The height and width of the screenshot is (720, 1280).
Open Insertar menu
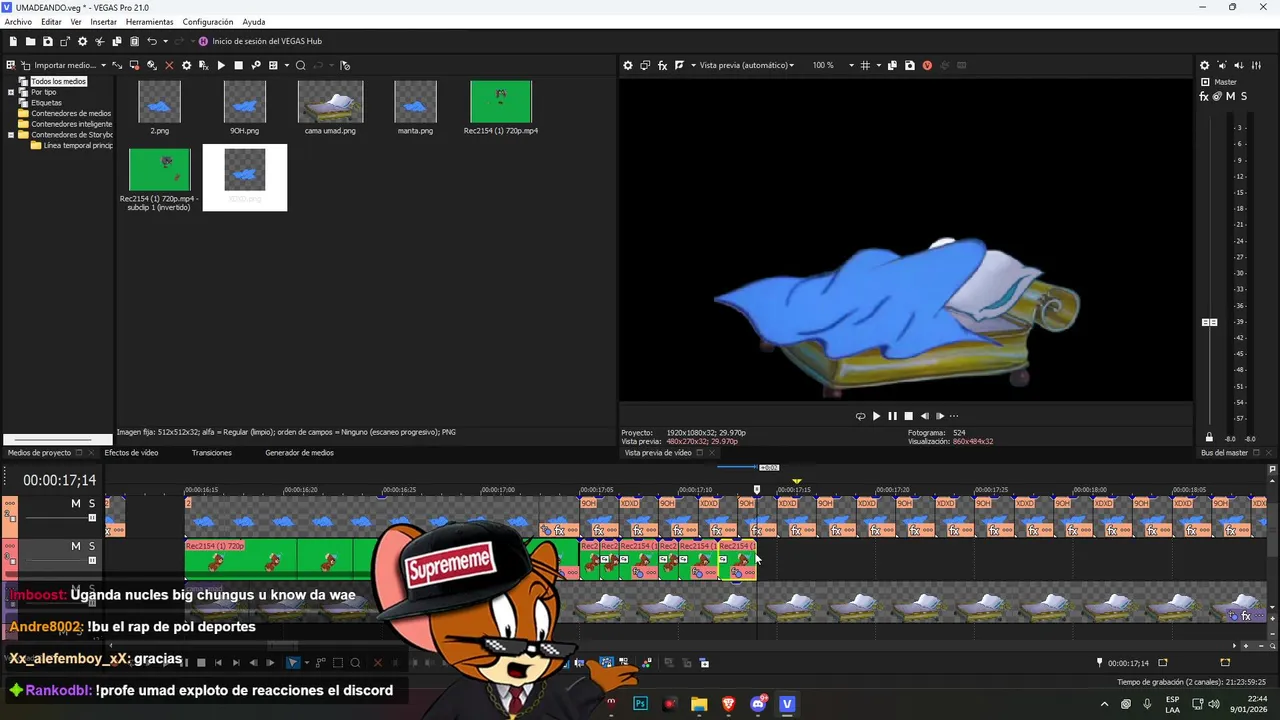point(103,21)
